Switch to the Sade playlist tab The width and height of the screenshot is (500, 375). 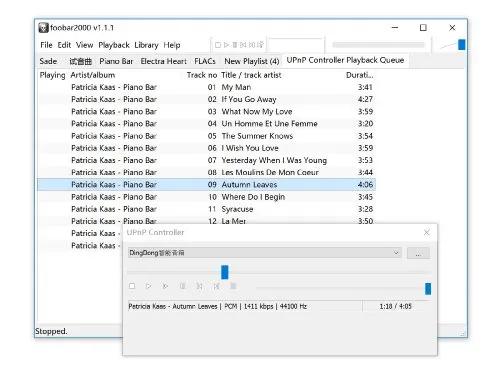[48, 61]
